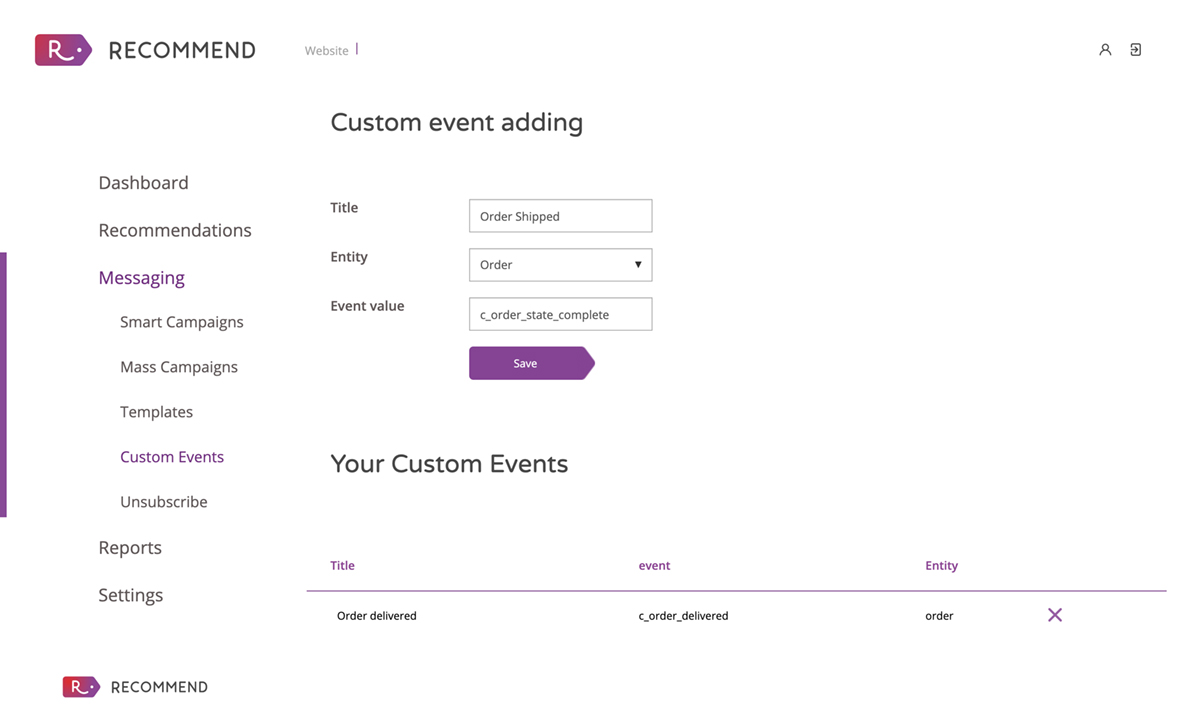Open the user profile icon

pos(1105,50)
